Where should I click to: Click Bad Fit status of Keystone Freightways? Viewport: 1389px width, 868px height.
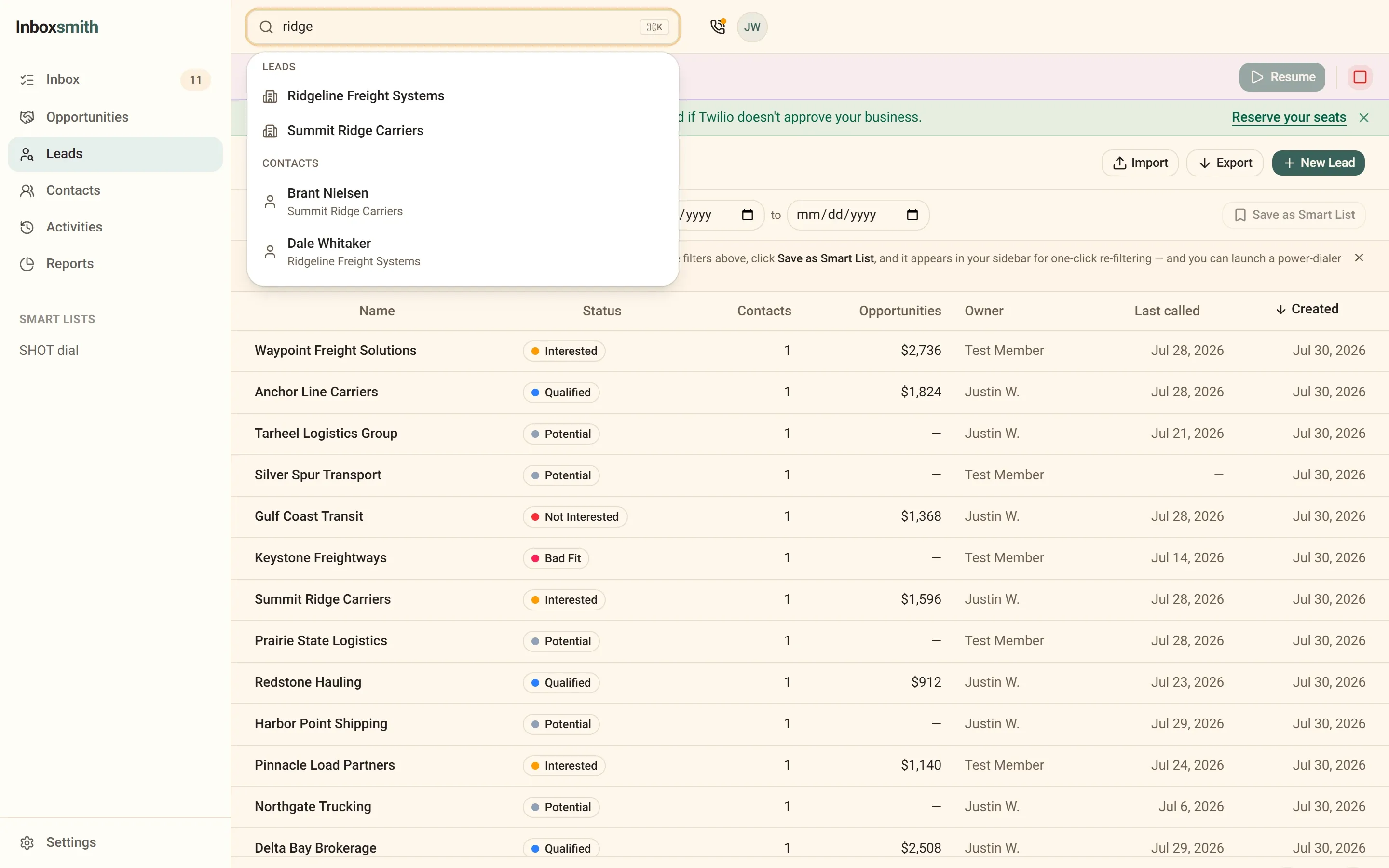point(556,558)
